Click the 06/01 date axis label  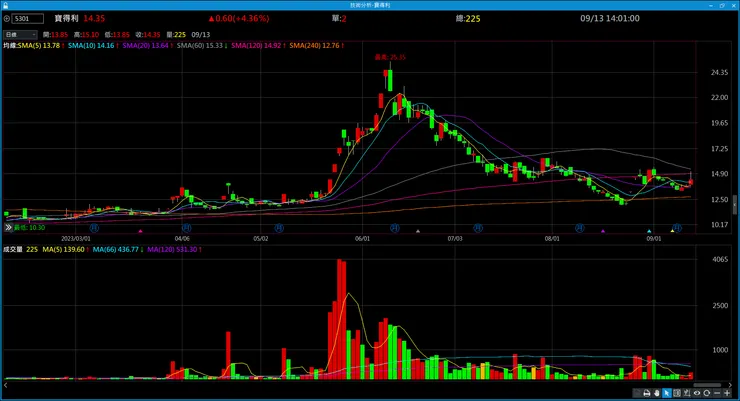[x=362, y=239]
